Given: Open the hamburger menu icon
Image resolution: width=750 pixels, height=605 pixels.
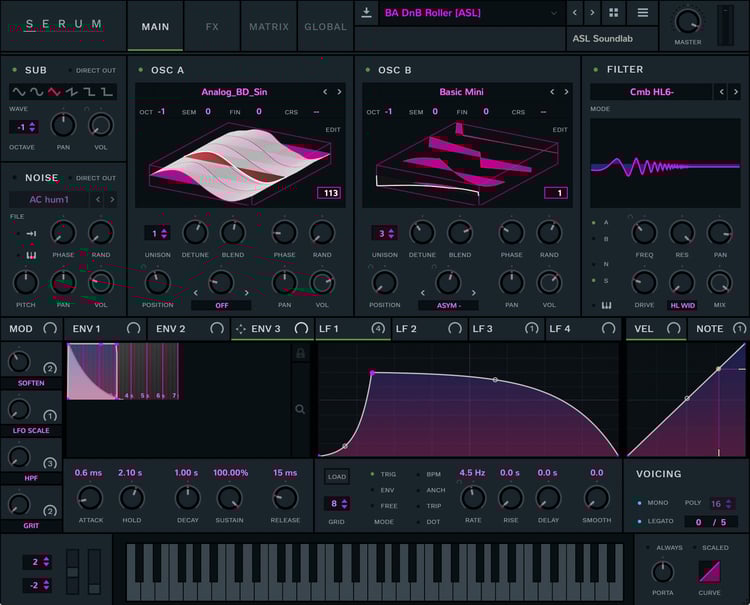Looking at the screenshot, I should point(643,12).
